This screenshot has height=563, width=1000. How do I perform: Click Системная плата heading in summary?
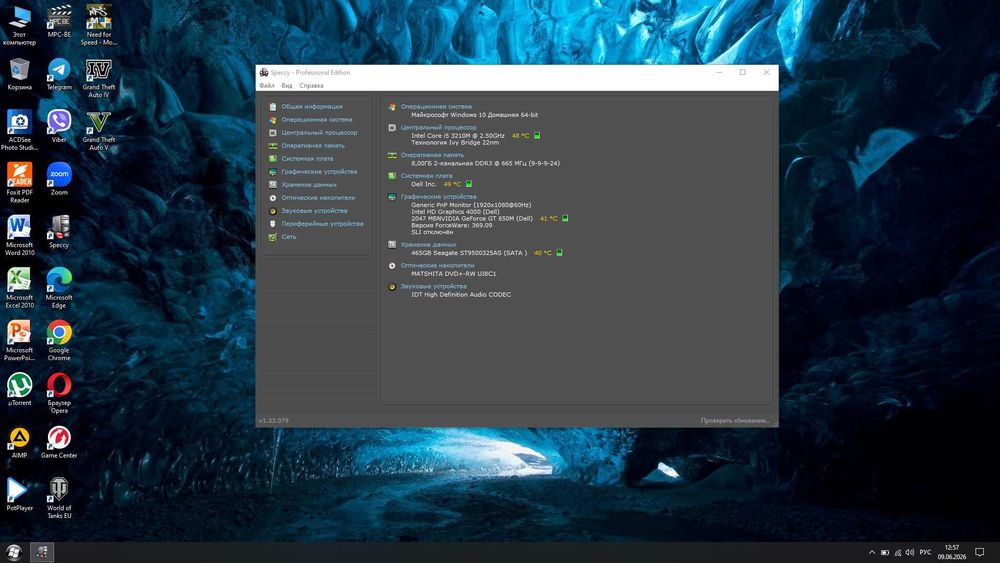click(426, 176)
